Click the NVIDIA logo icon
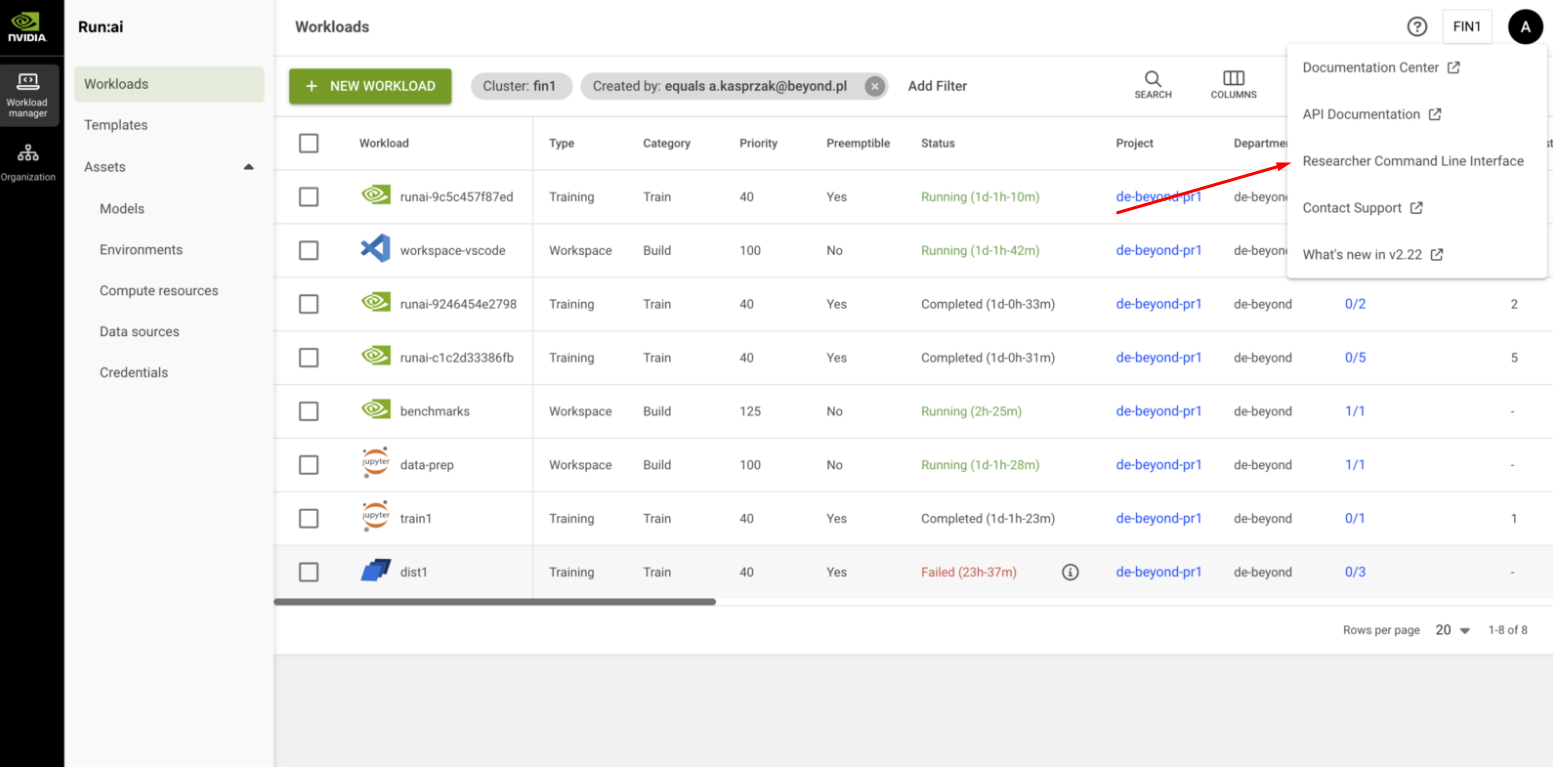 click(27, 27)
